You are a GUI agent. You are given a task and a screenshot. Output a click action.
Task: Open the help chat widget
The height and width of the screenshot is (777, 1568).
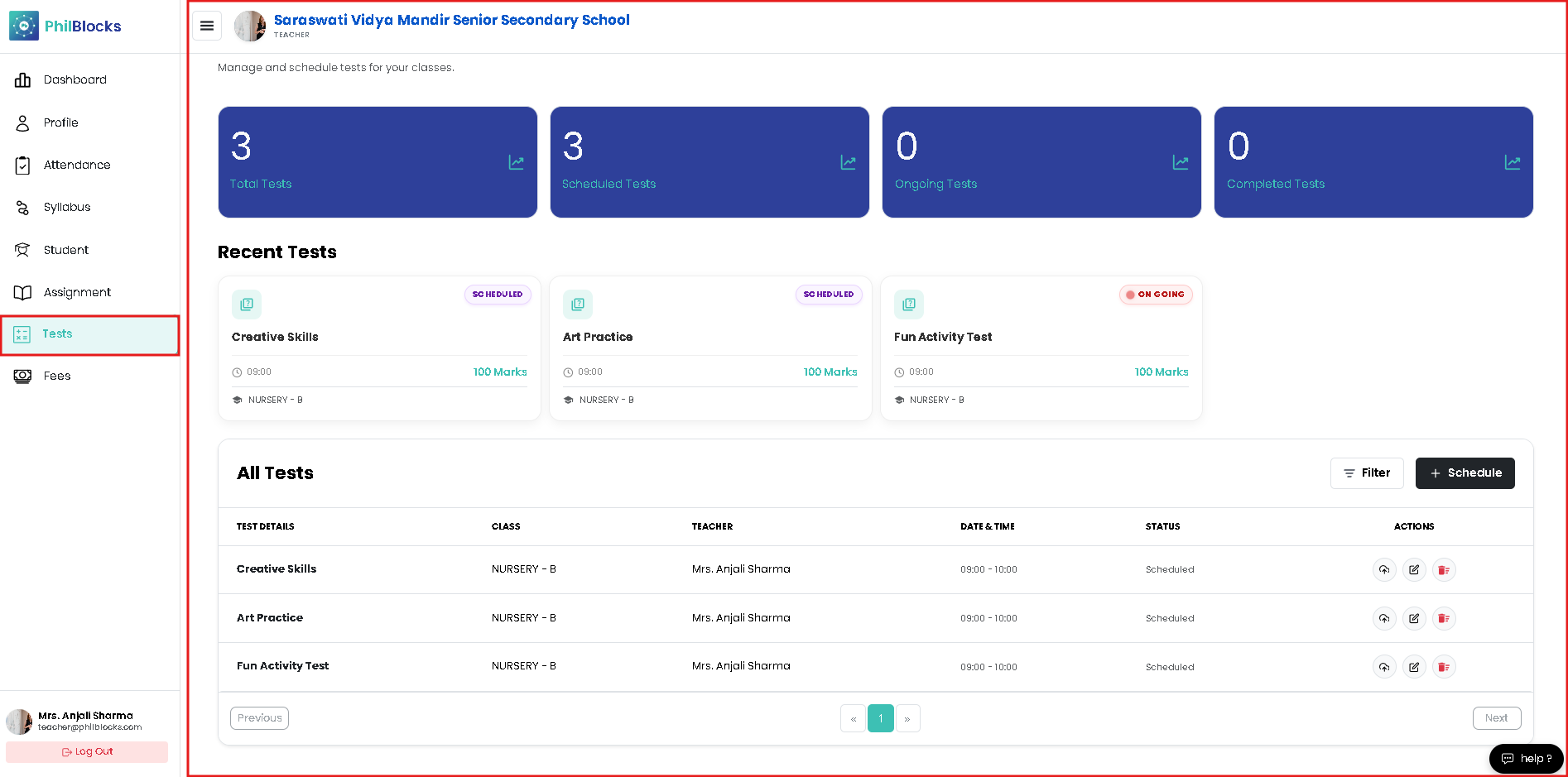1526,758
